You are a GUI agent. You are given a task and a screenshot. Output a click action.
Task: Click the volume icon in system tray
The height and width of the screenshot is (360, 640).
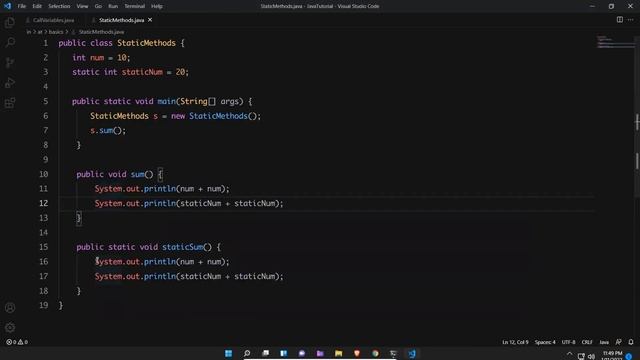coord(591,356)
